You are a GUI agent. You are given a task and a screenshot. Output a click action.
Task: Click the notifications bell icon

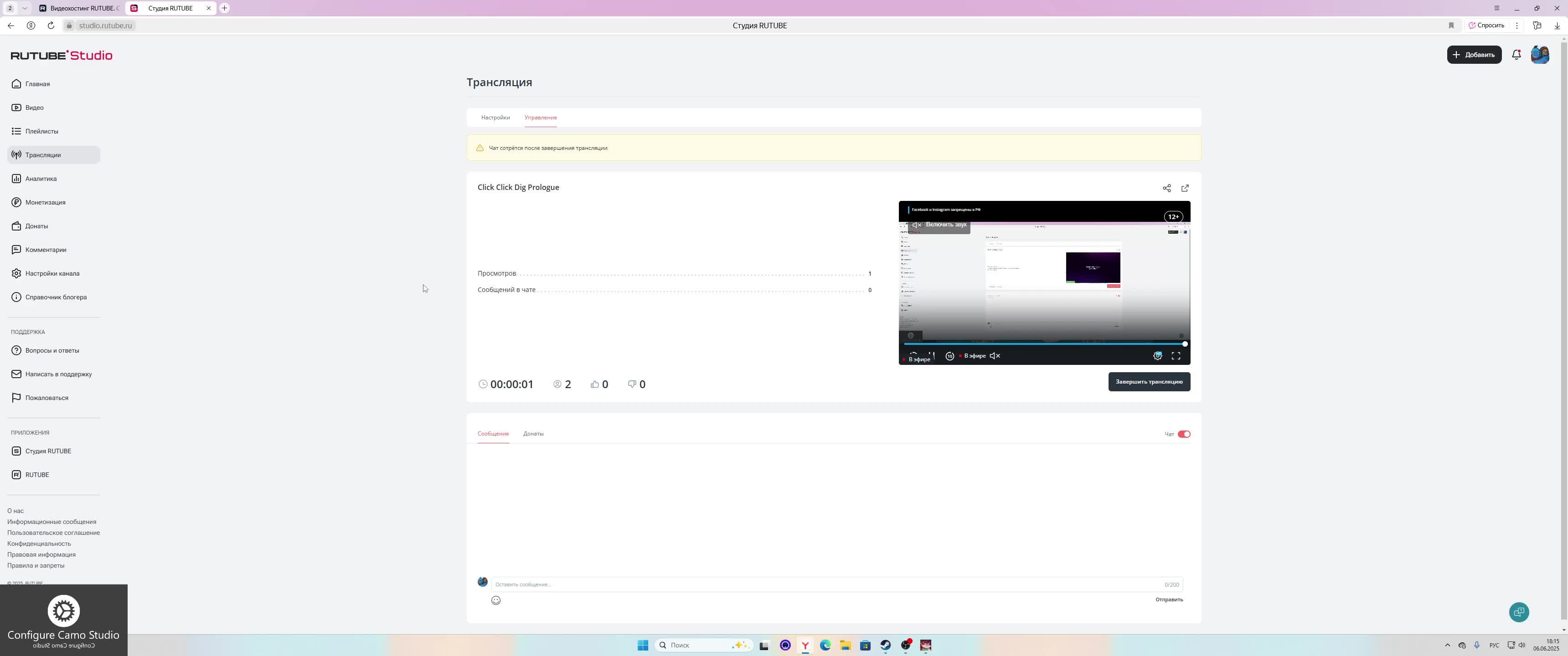pyautogui.click(x=1516, y=55)
